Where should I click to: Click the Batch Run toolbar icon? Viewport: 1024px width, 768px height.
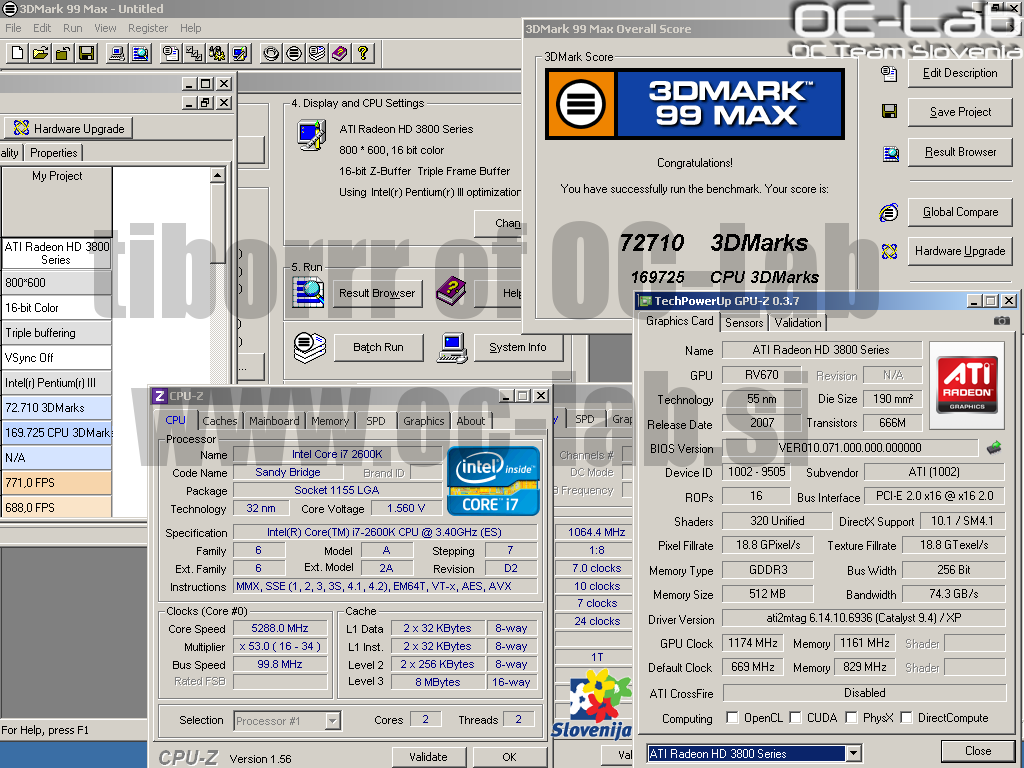[x=317, y=53]
